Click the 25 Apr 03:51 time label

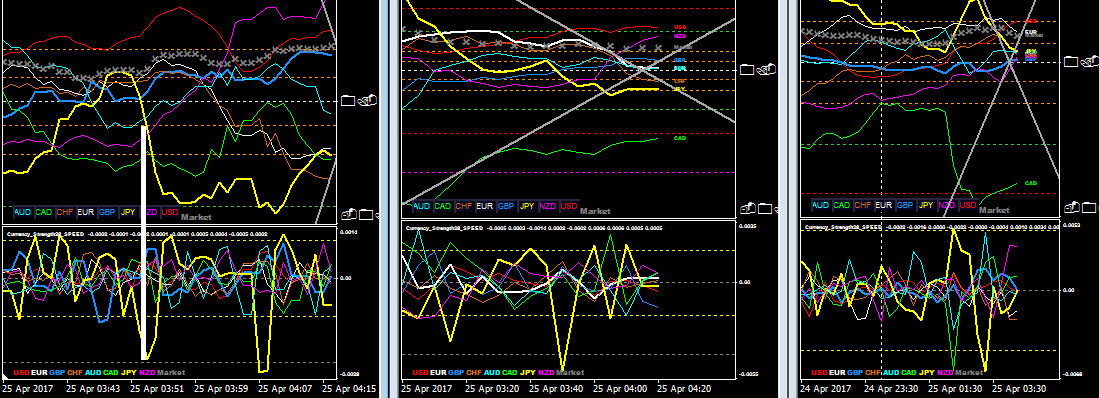pyautogui.click(x=158, y=387)
